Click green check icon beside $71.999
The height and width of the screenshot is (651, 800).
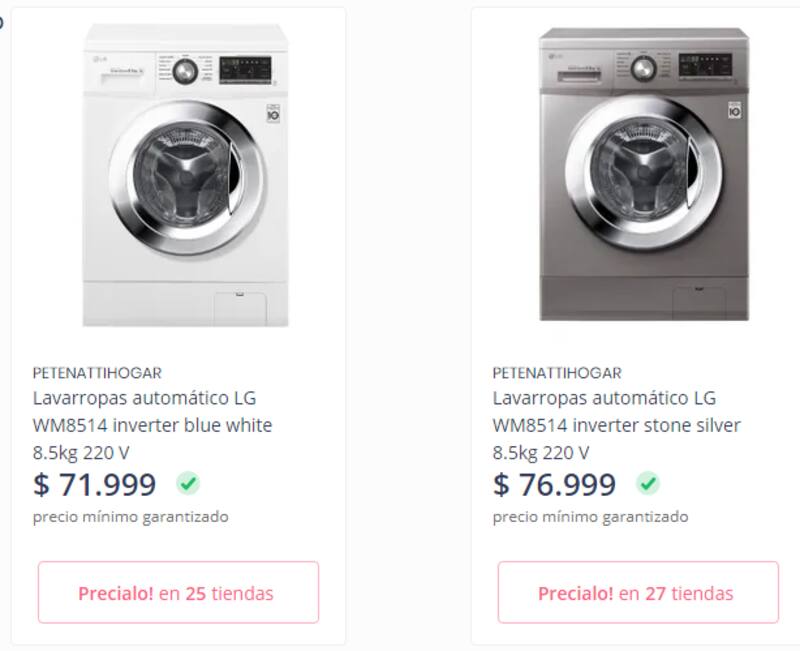click(x=188, y=484)
